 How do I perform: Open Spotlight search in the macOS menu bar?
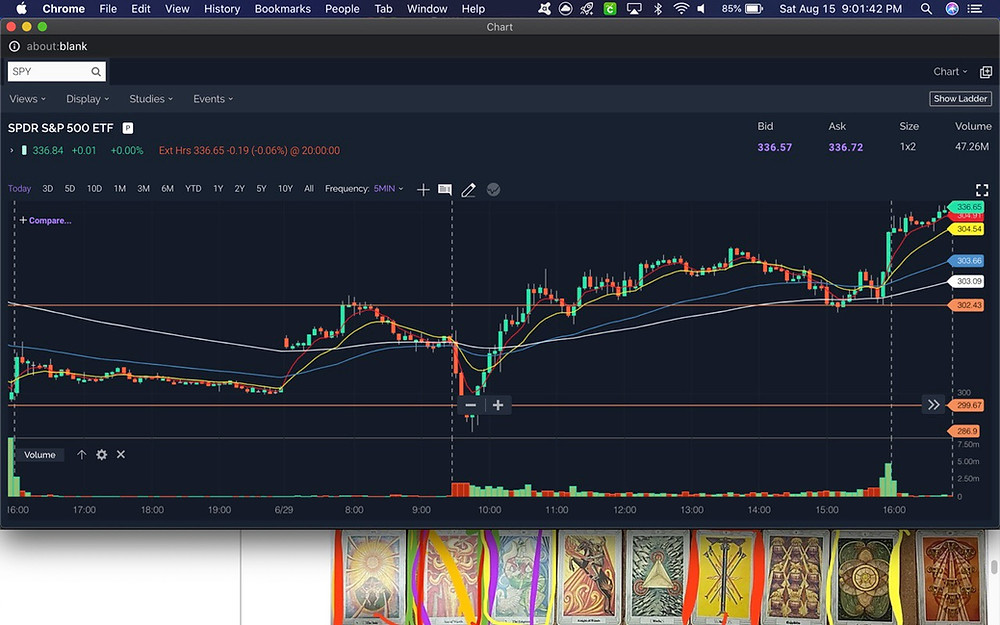point(926,9)
